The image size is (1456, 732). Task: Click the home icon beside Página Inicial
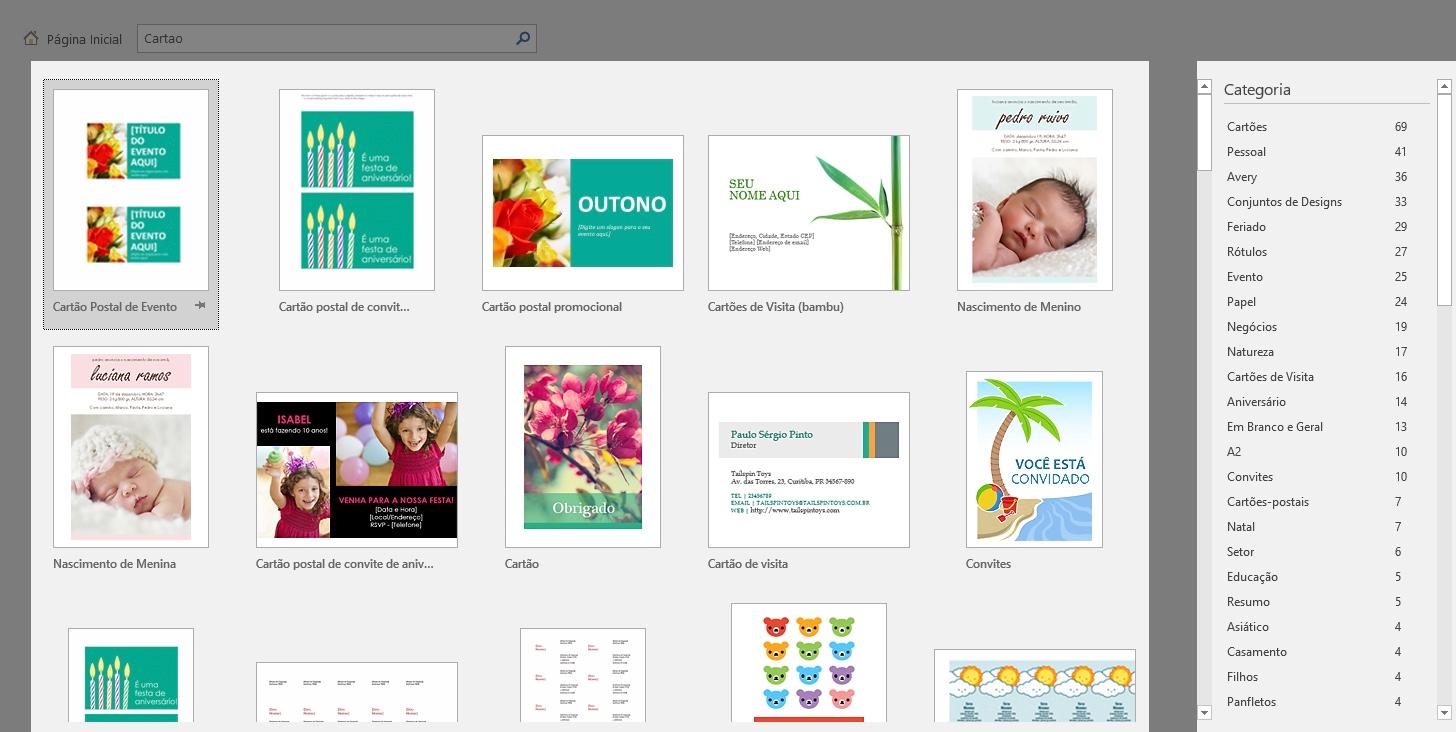pyautogui.click(x=31, y=39)
